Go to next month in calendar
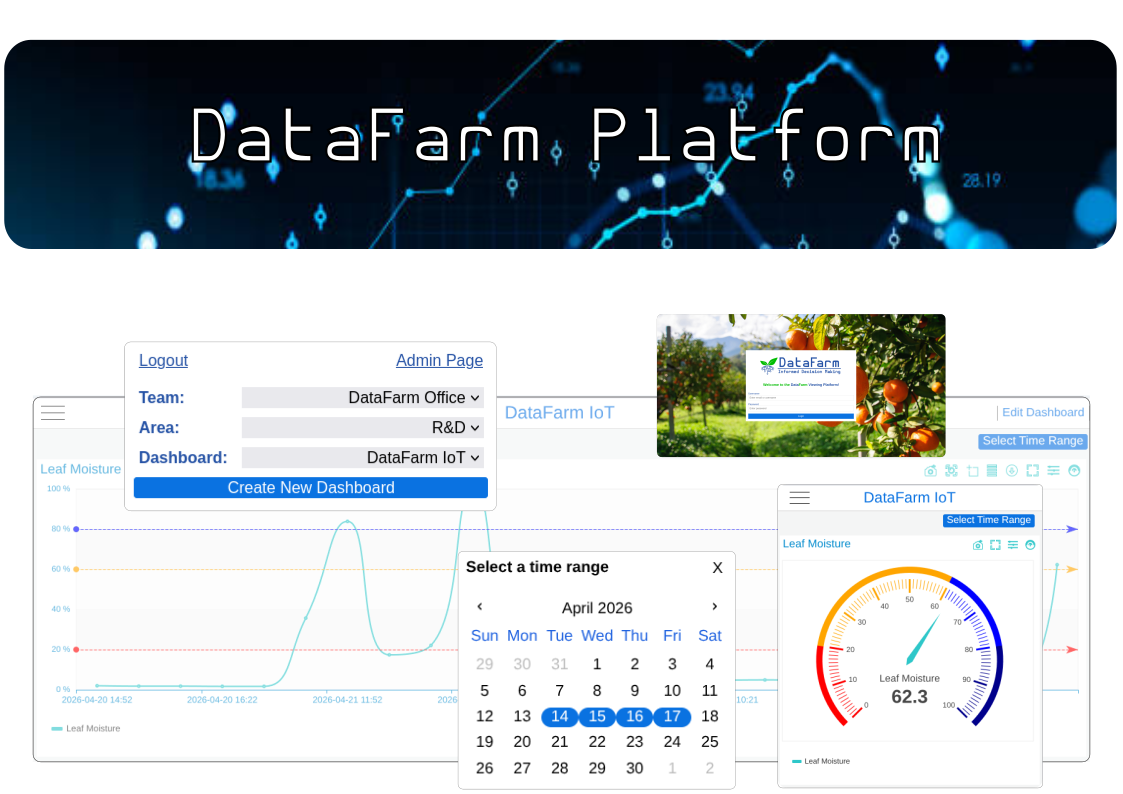This screenshot has height=794, width=1123. click(714, 606)
